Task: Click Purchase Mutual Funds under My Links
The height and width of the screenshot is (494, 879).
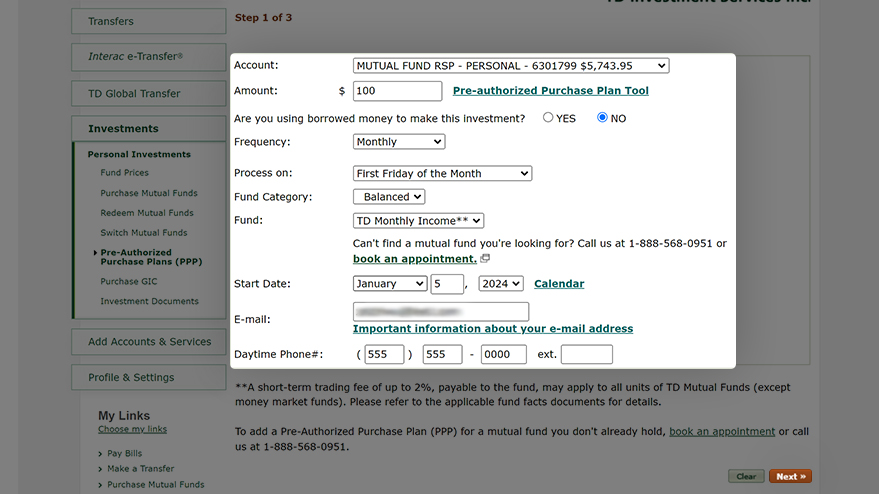Action: click(156, 484)
